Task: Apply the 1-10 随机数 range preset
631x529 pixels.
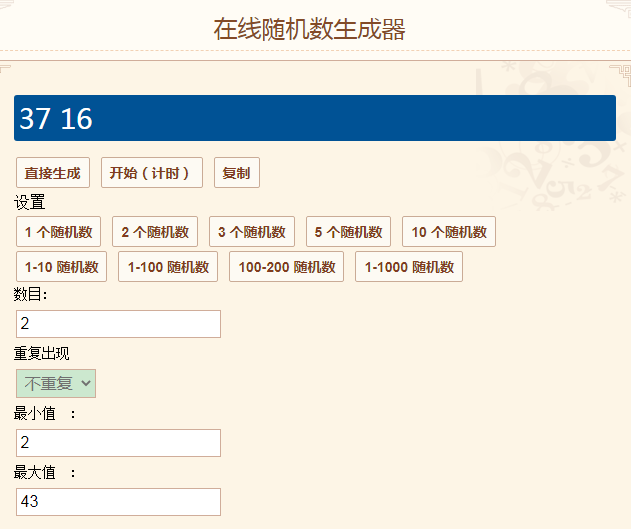Action: [62, 267]
